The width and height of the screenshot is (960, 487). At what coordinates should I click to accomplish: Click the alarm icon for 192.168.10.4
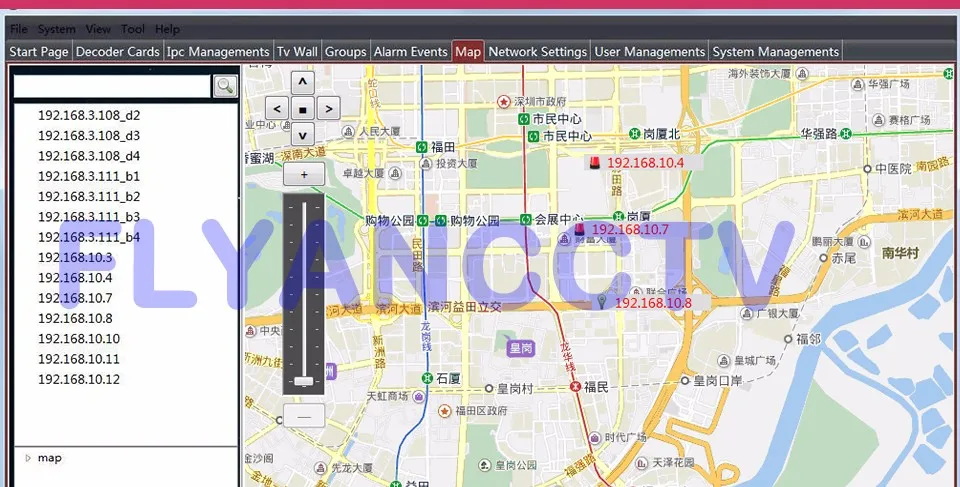(594, 163)
